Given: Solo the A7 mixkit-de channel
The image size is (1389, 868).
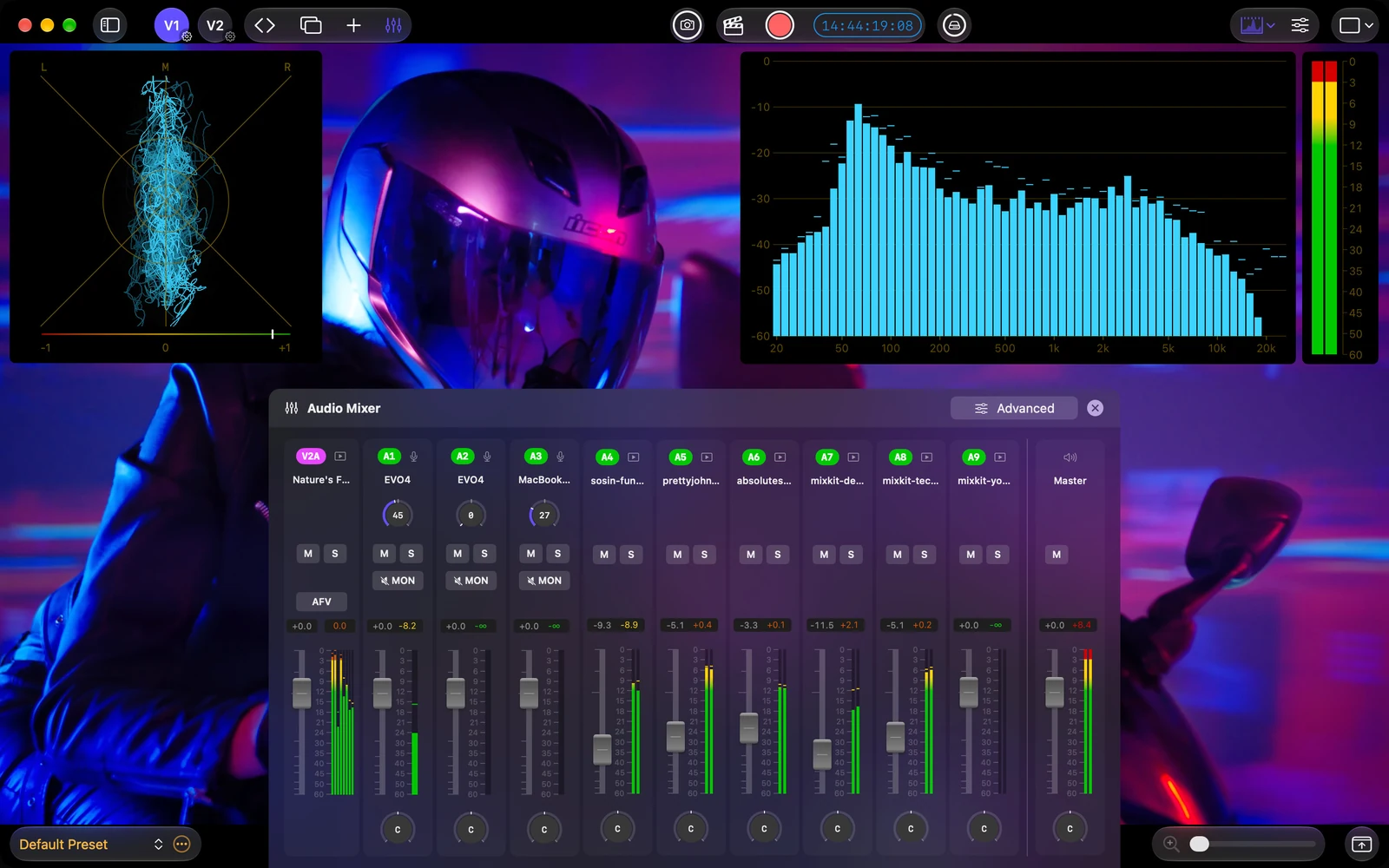Looking at the screenshot, I should click(851, 555).
